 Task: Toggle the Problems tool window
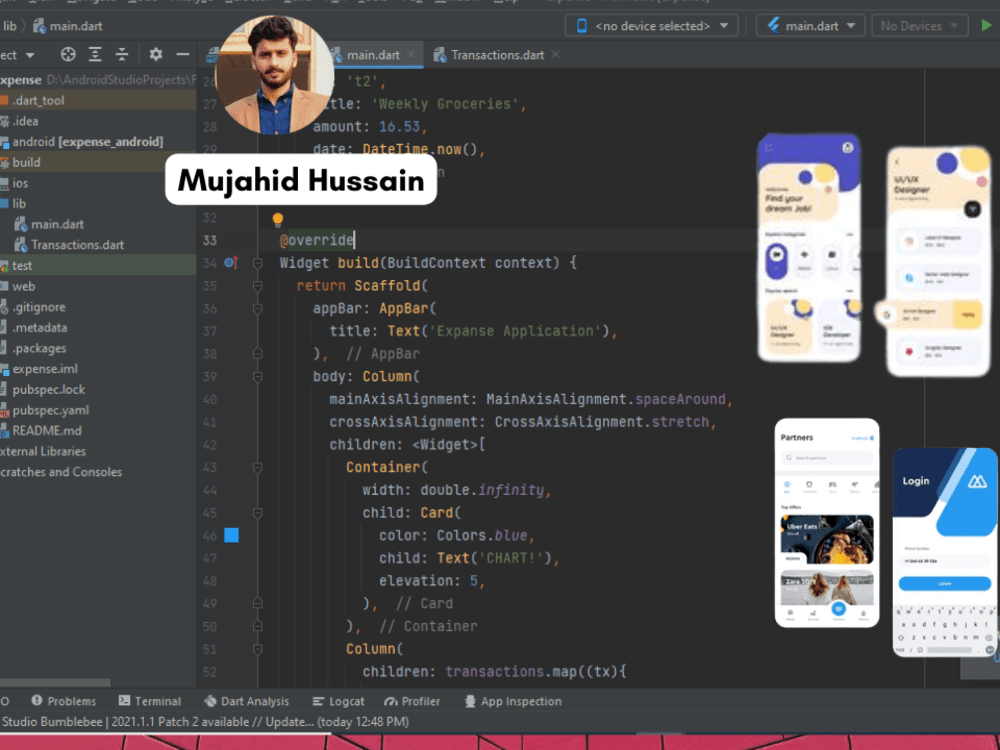coord(64,701)
